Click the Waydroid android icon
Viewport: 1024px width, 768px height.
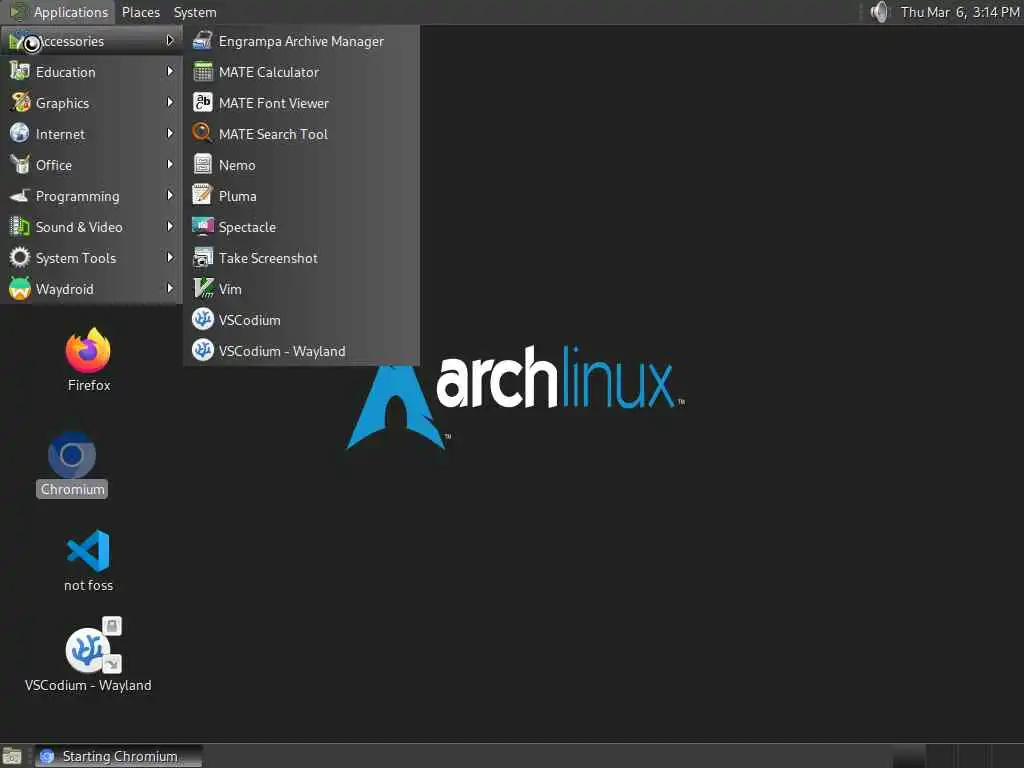(20, 289)
